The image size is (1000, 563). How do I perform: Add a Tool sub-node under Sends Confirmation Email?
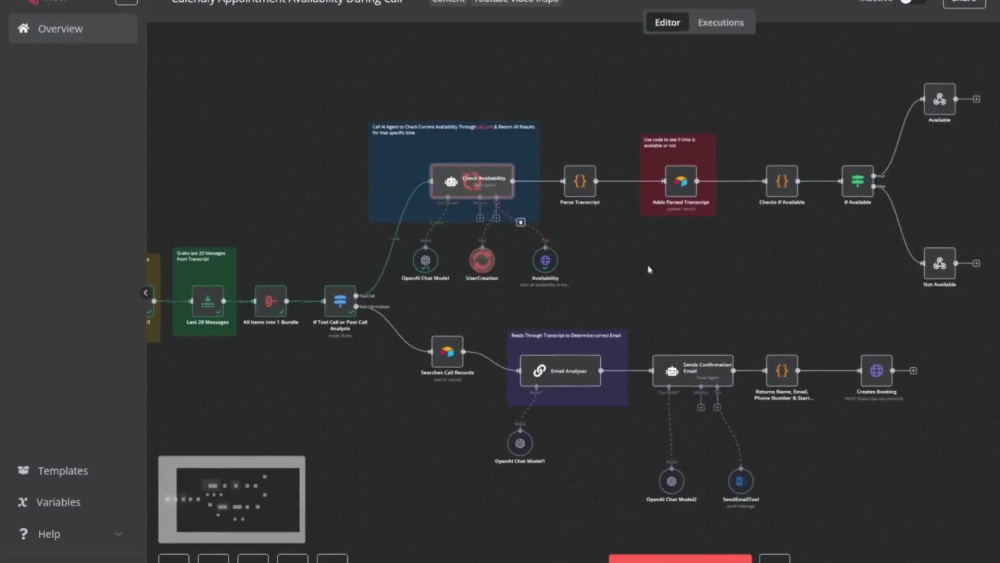click(717, 407)
